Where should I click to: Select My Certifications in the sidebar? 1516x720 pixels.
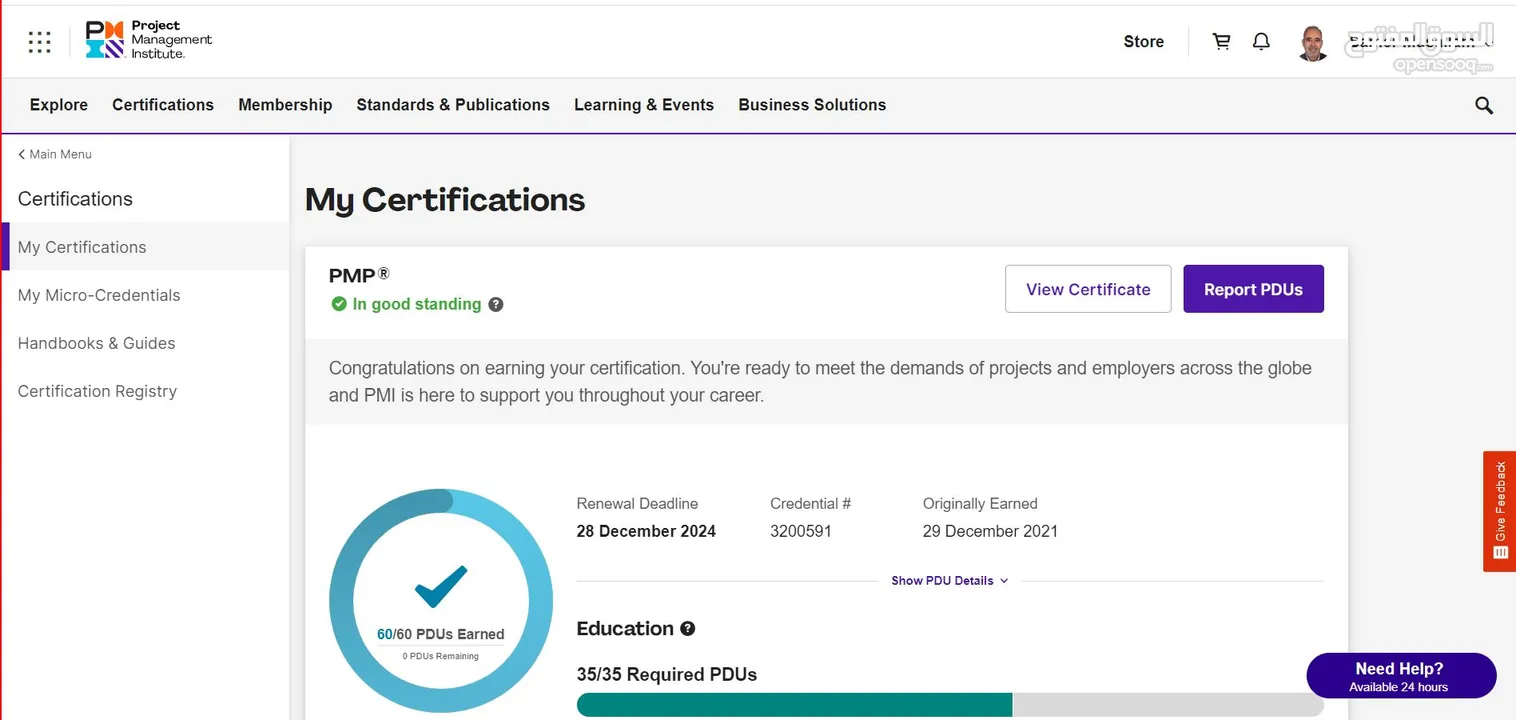point(145,247)
